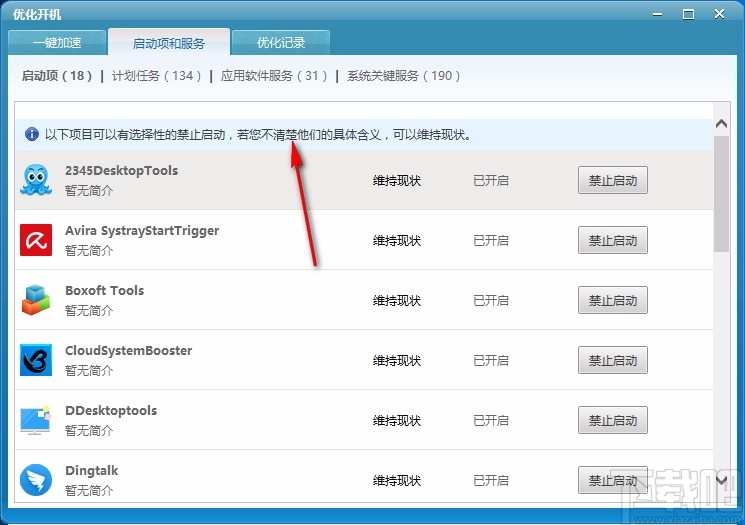Minimize the 优化开机 window
The image size is (745, 525).
[x=658, y=14]
